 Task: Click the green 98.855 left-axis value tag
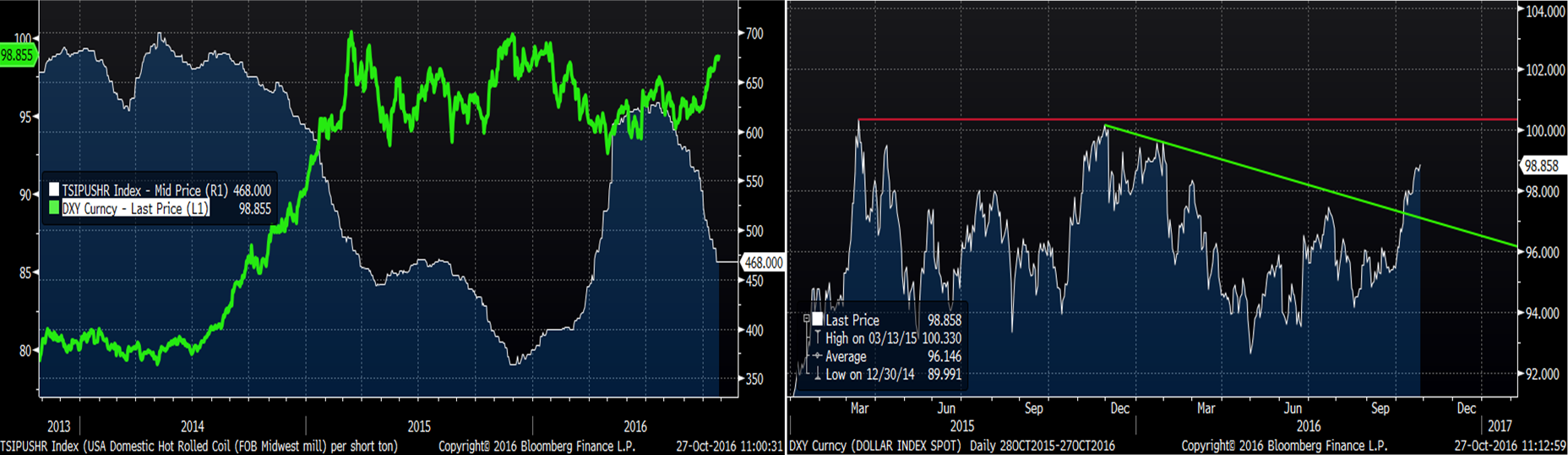click(x=17, y=56)
